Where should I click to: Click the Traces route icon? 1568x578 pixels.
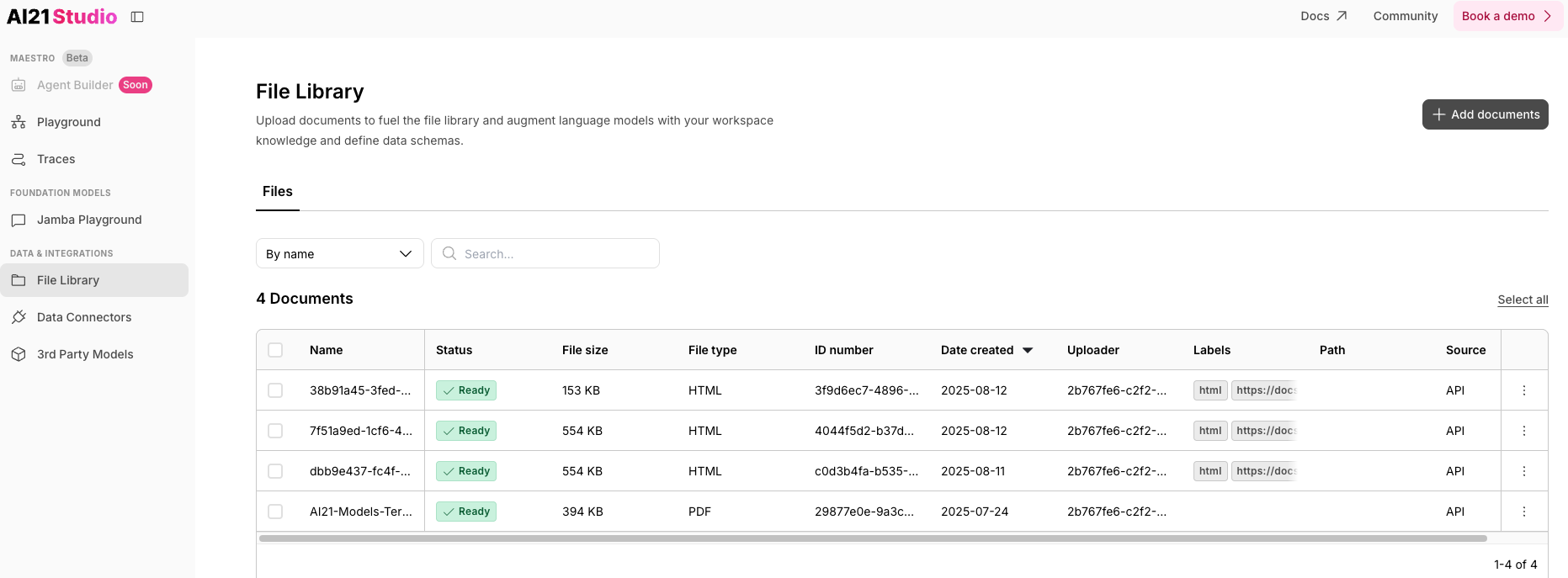(x=19, y=159)
